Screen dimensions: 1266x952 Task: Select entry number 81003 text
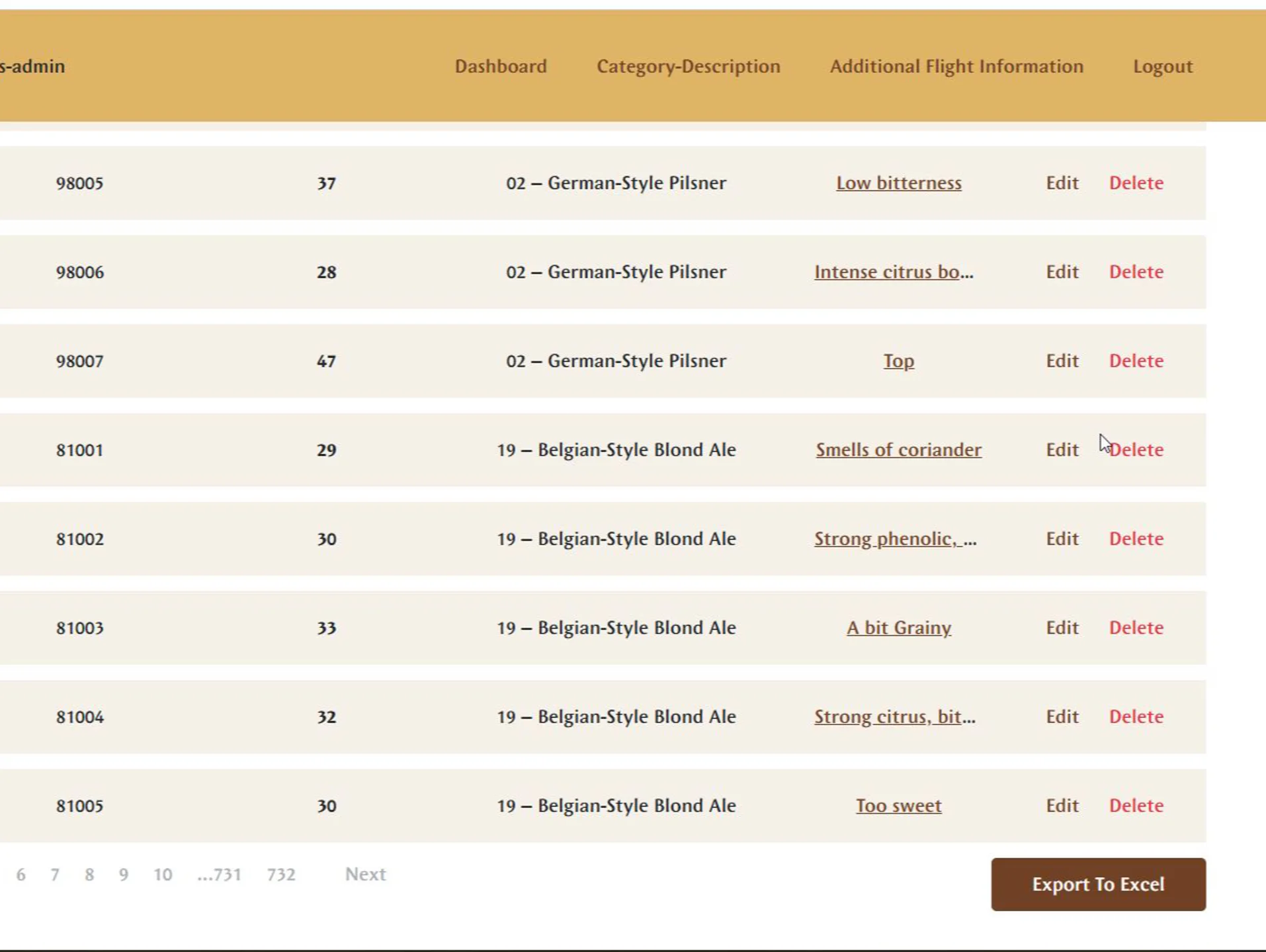(x=79, y=628)
